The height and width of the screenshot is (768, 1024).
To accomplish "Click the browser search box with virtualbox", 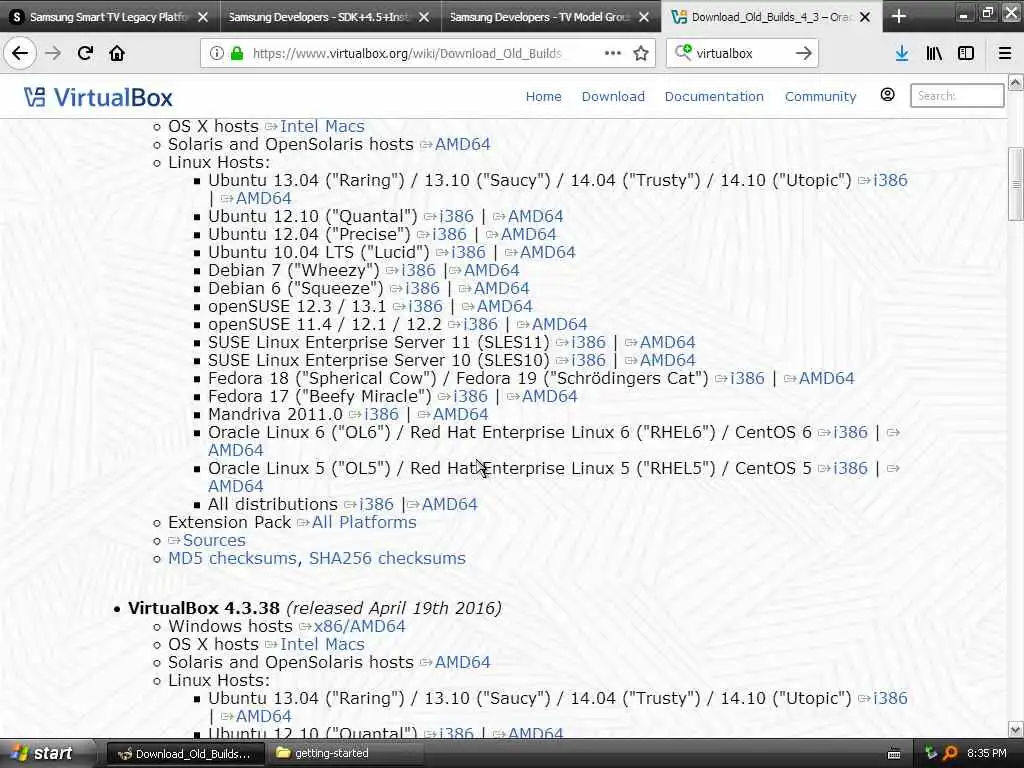I will (743, 54).
